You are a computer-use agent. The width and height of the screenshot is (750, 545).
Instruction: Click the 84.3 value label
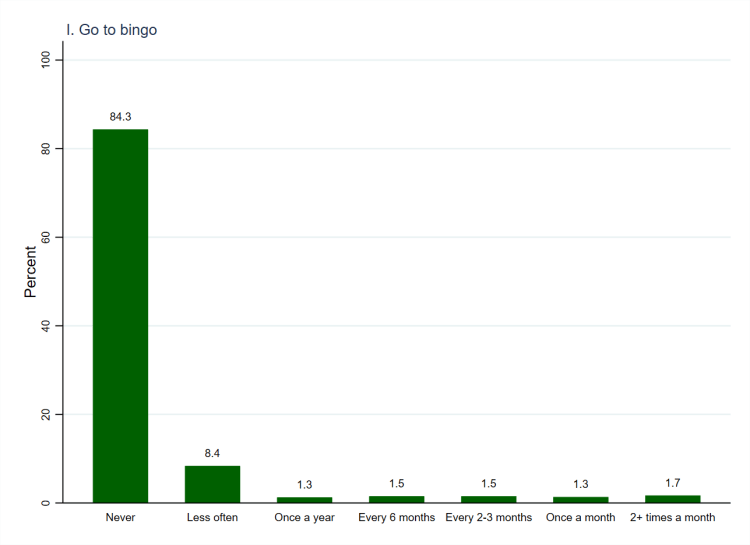(120, 117)
